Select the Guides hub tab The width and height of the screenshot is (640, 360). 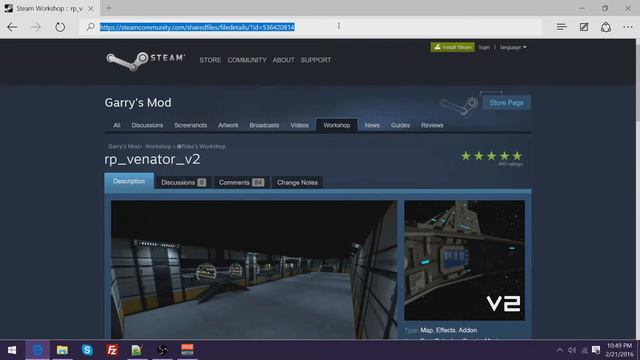pos(400,125)
